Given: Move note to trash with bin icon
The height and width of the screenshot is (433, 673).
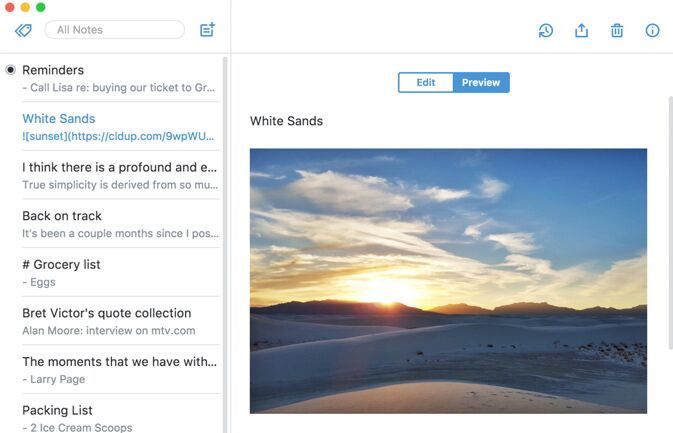Looking at the screenshot, I should [x=617, y=30].
